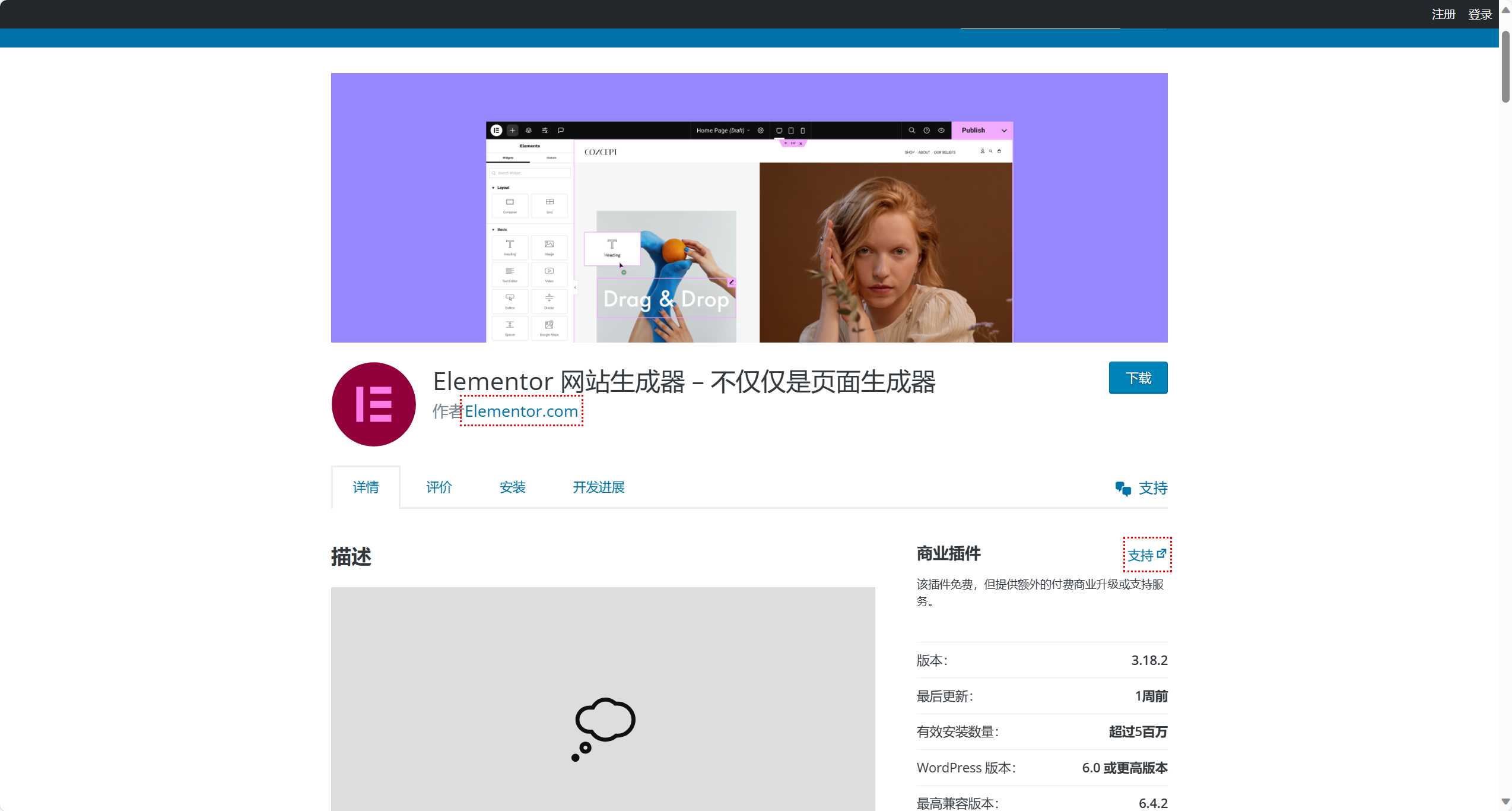Screen dimensions: 1512x811
Task: Switch to the 安装 tab
Action: pos(513,487)
